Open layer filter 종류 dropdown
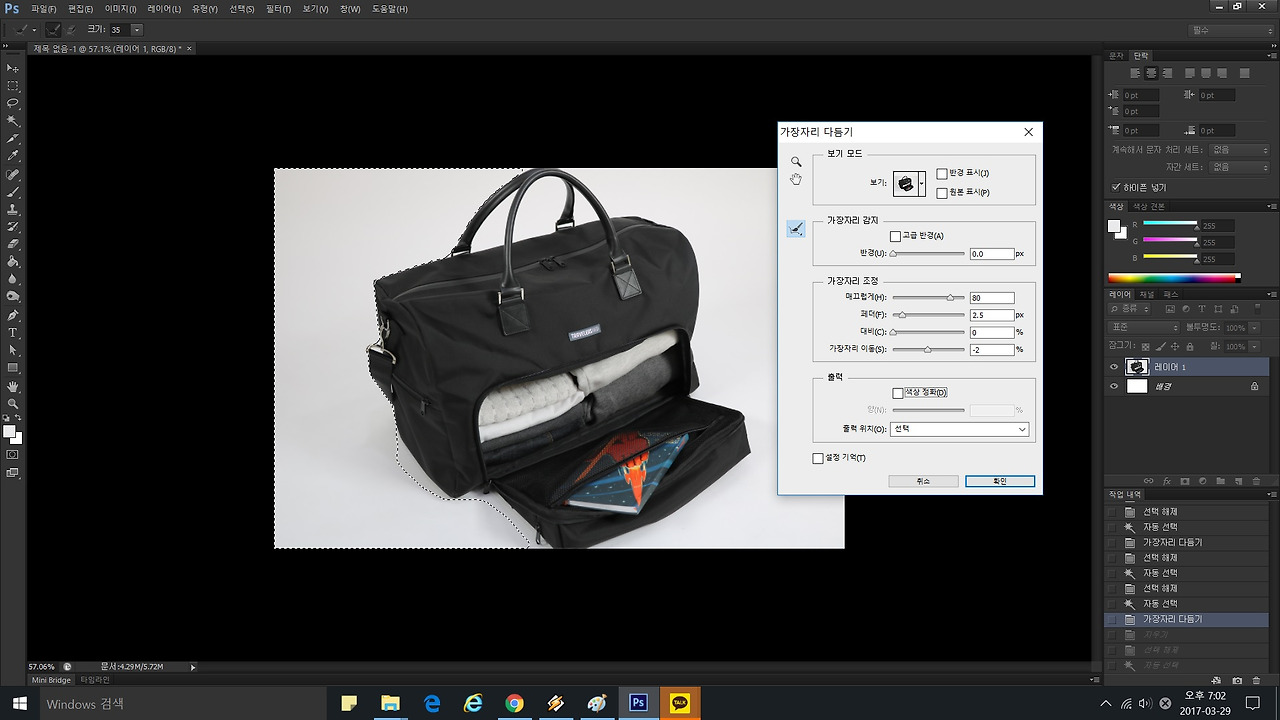1280x720 pixels. pyautogui.click(x=1130, y=309)
